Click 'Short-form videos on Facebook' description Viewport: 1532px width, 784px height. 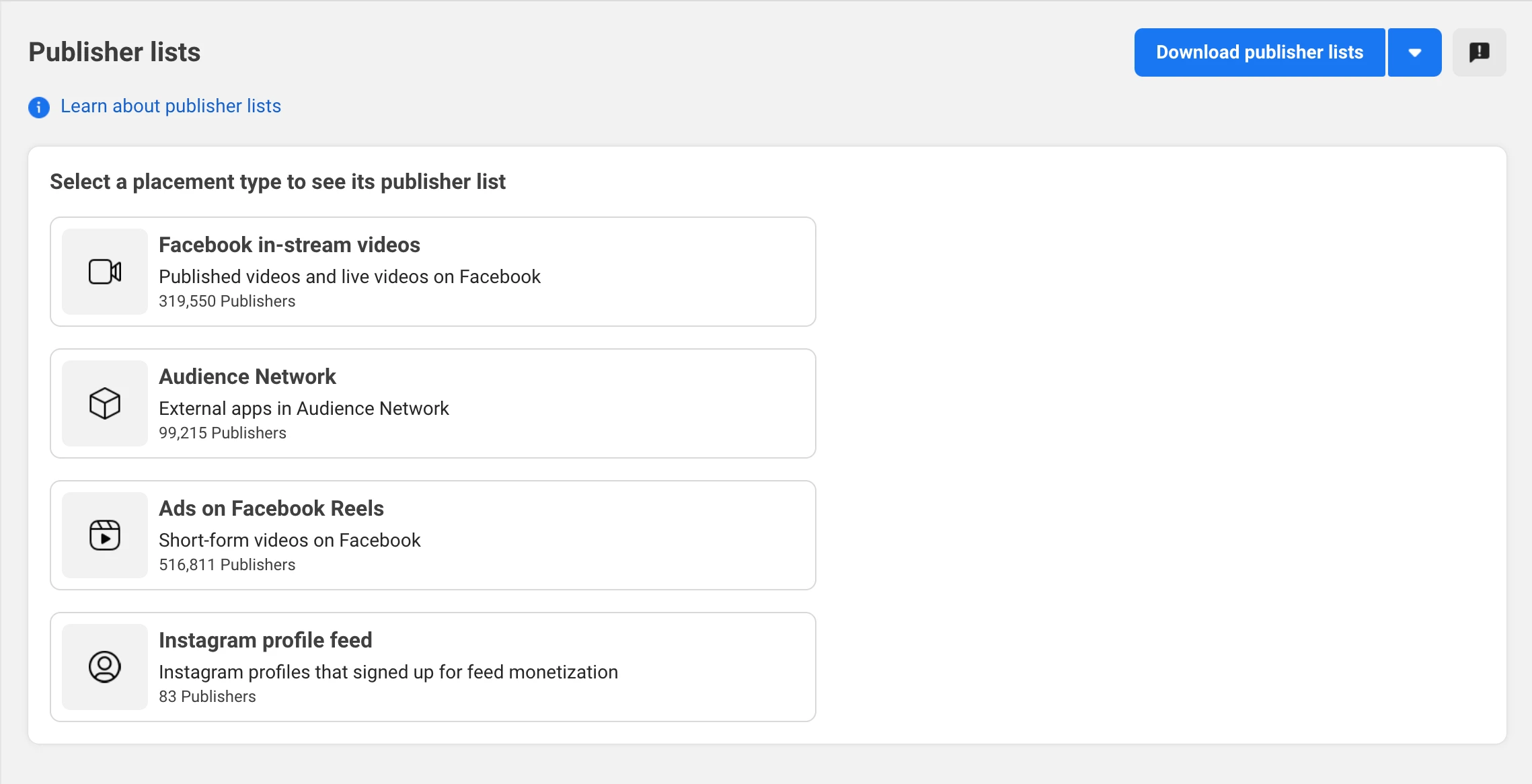click(x=289, y=540)
